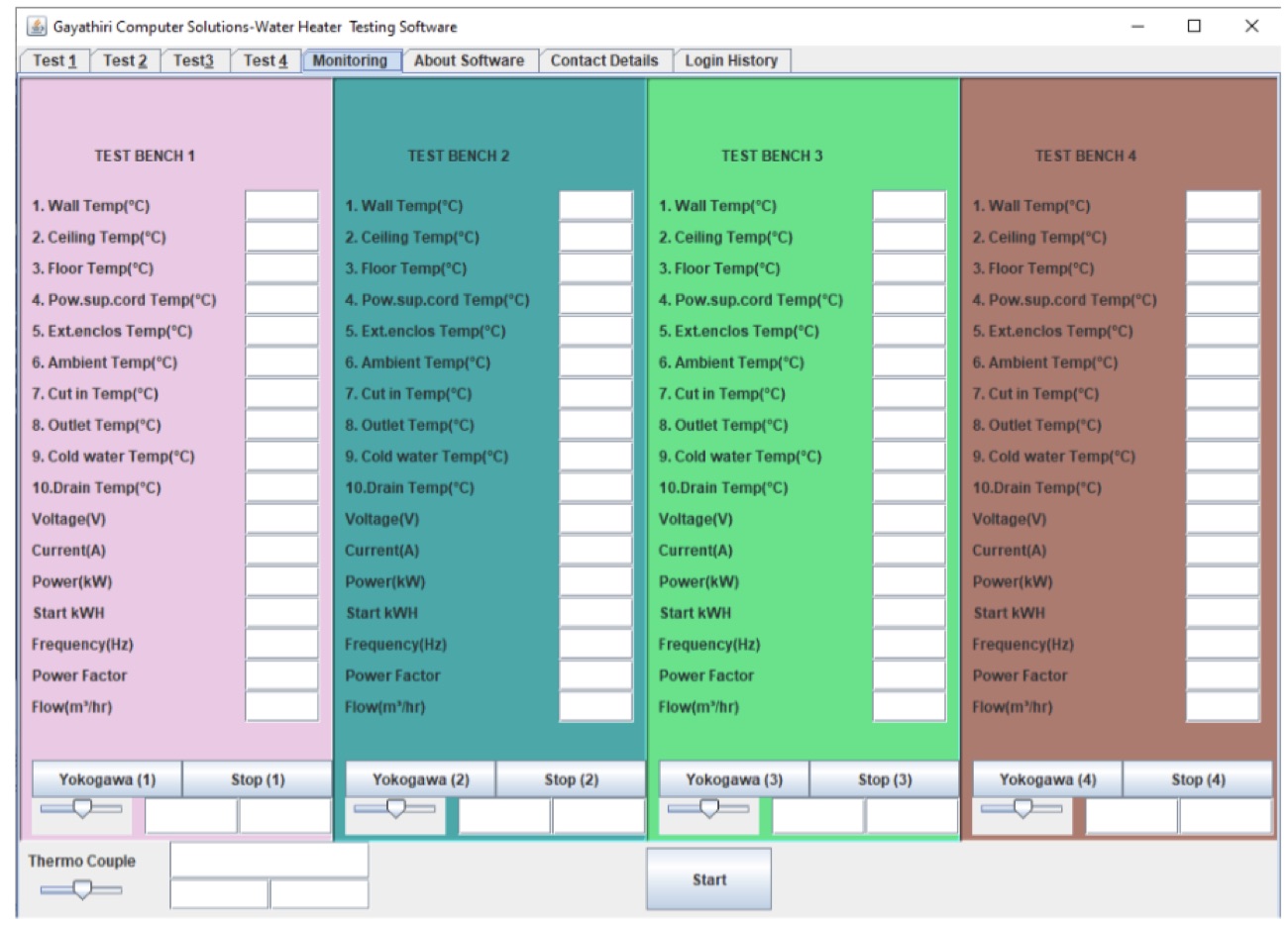This screenshot has height=926, width=1288.
Task: Click Test Bench 4 Ext.enclos Temp field
Action: pyautogui.click(x=1224, y=331)
